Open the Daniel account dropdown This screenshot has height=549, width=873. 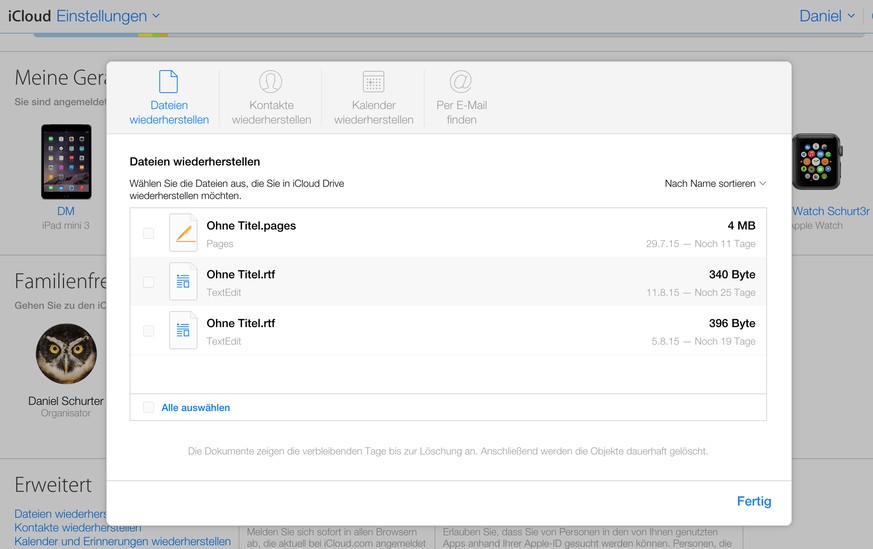[827, 16]
